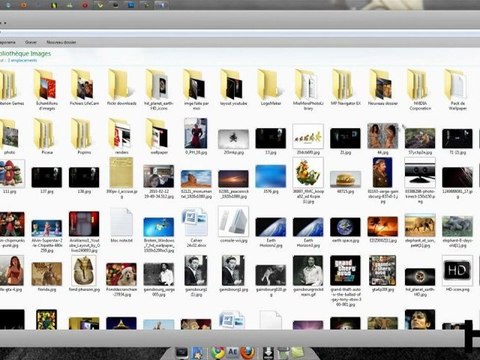Select the HD-icon.png thumbnail
Viewport: 480px width, 360px height.
[457, 270]
